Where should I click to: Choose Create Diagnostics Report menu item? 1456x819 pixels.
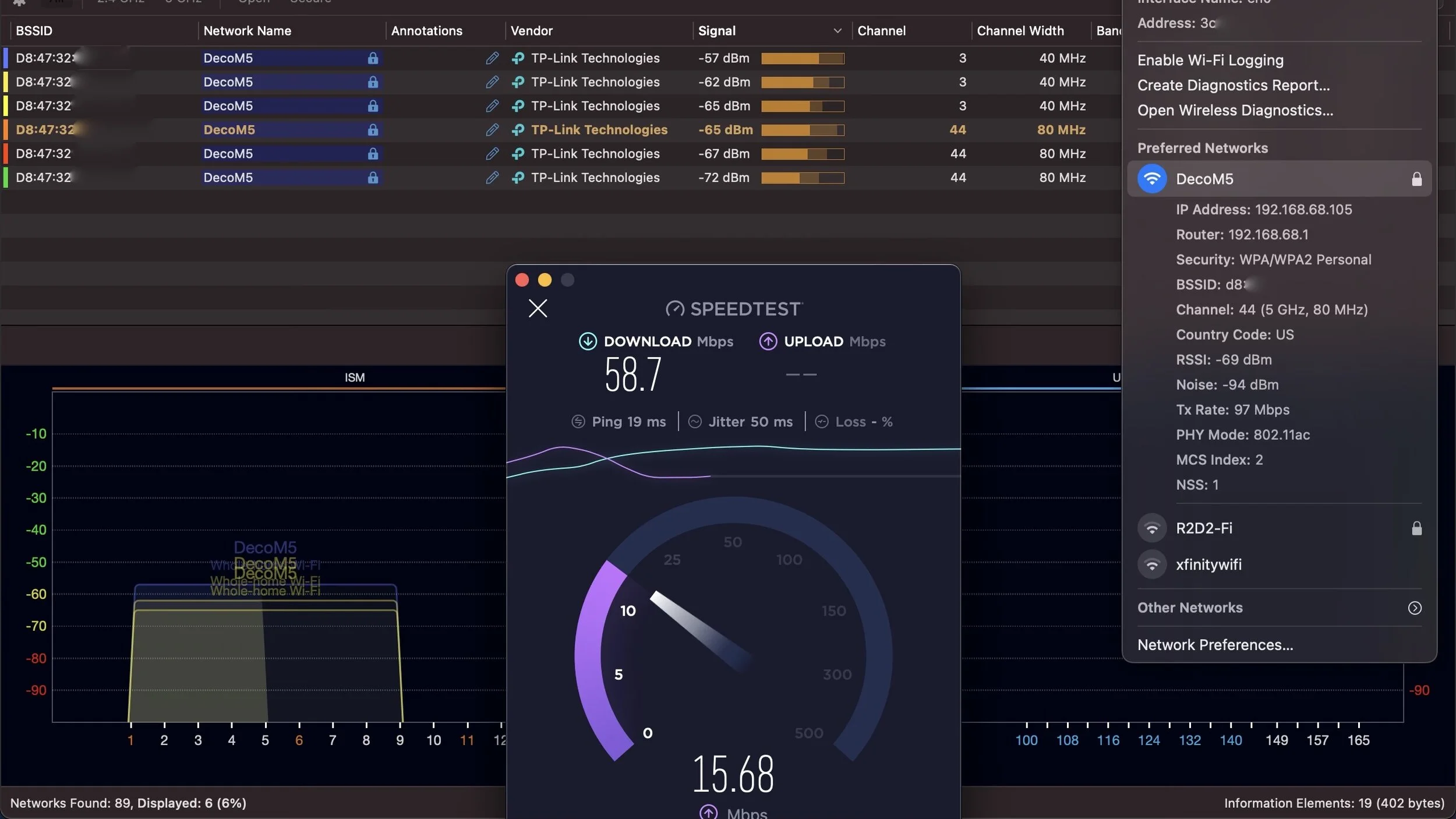1233,85
